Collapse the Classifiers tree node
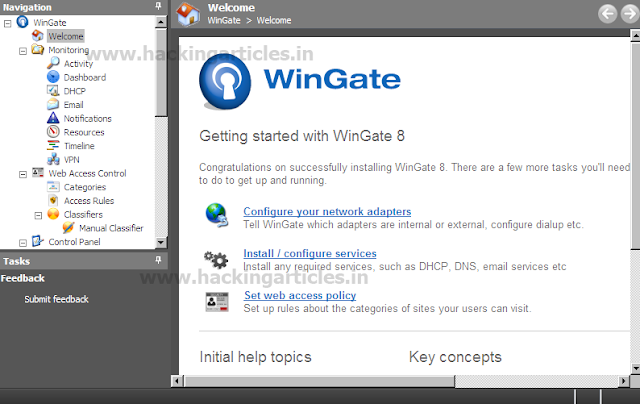Screen dimensions: 640x404 click(x=38, y=215)
